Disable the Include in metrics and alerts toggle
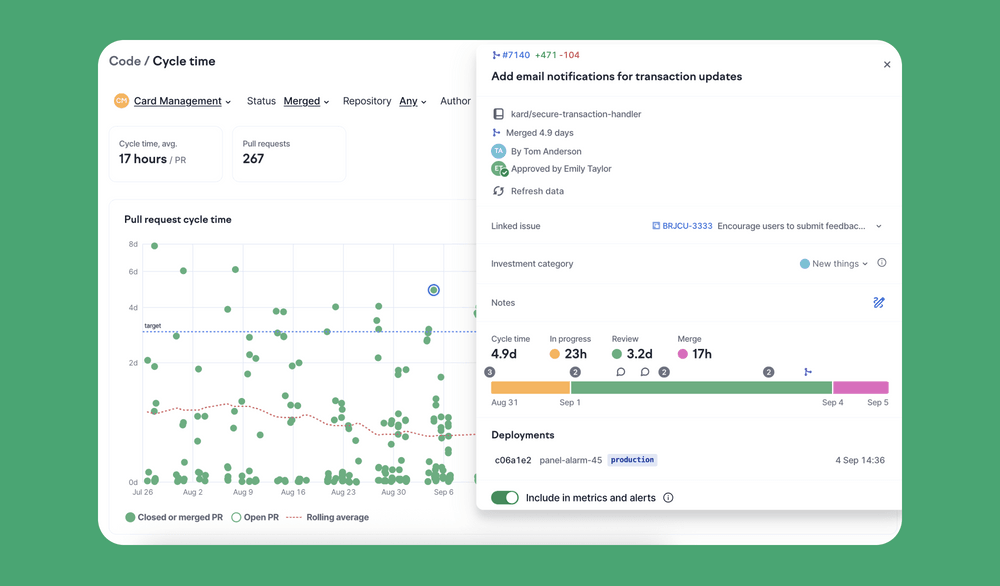The width and height of the screenshot is (1000, 586). point(505,497)
